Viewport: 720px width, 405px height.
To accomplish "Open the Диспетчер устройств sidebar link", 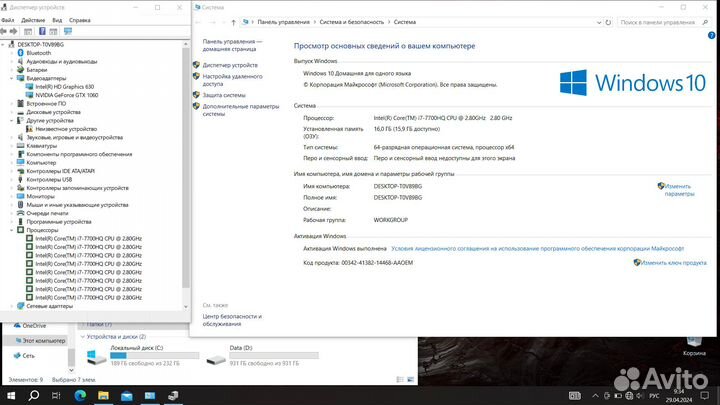I will coord(230,65).
